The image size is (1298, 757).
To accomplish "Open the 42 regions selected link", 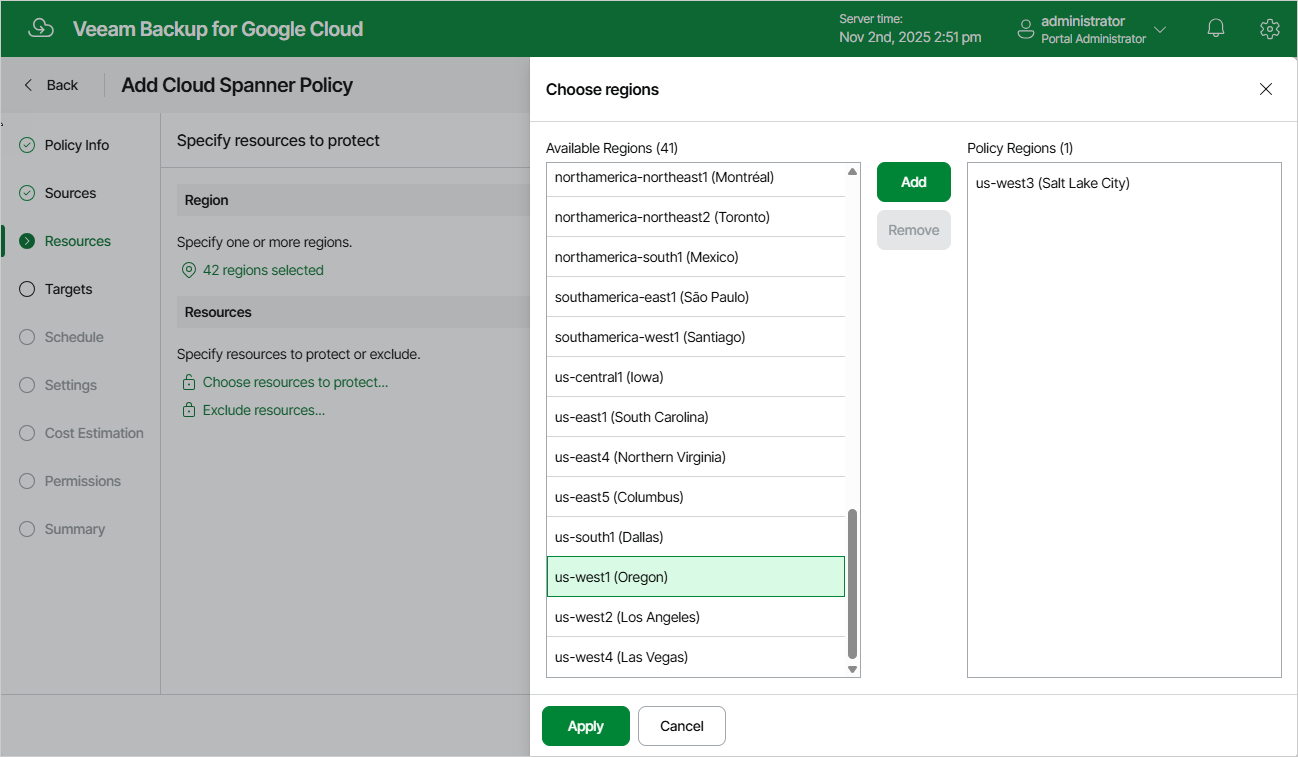I will pos(263,270).
